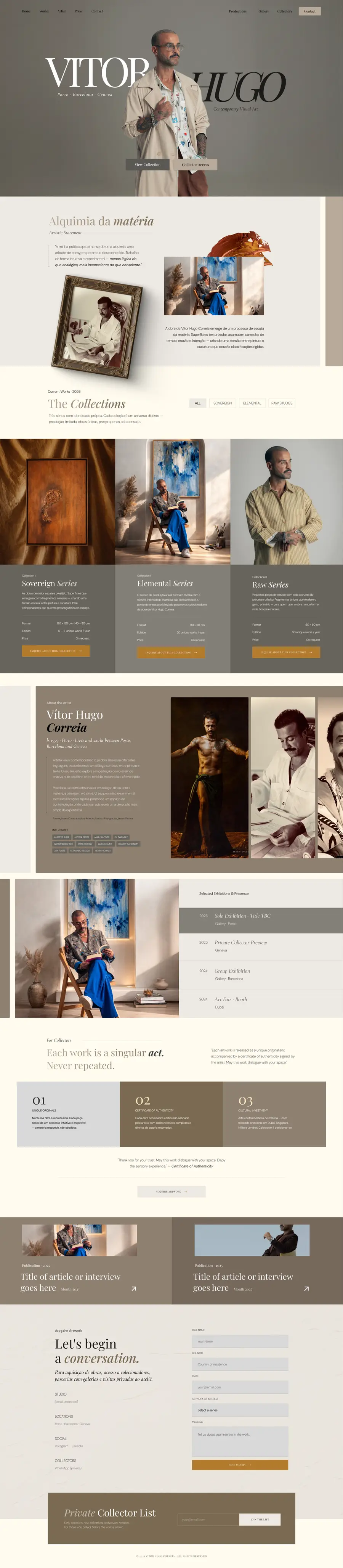The height and width of the screenshot is (1568, 343).
Task: Open the Elemental Series collection image
Action: (173, 501)
